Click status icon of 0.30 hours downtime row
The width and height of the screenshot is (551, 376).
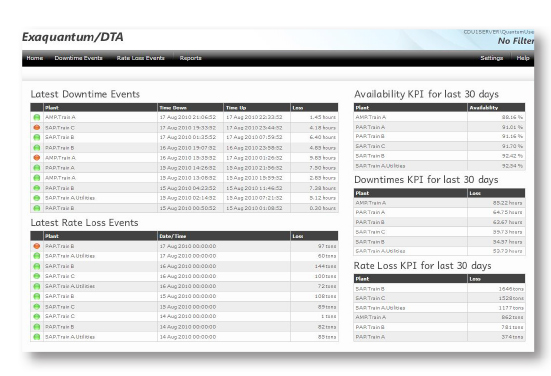click(37, 208)
